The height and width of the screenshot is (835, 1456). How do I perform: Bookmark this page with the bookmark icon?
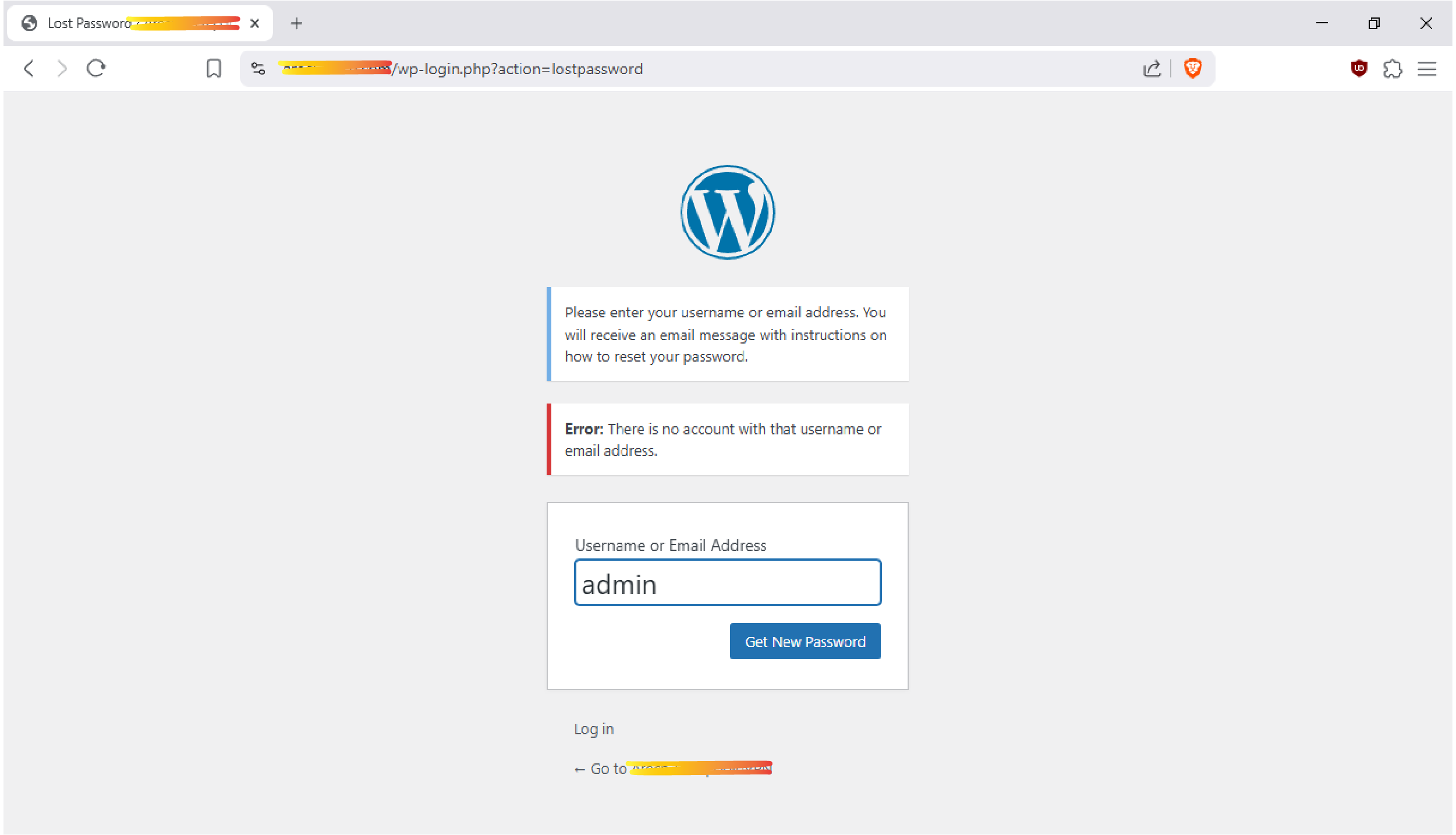(214, 69)
